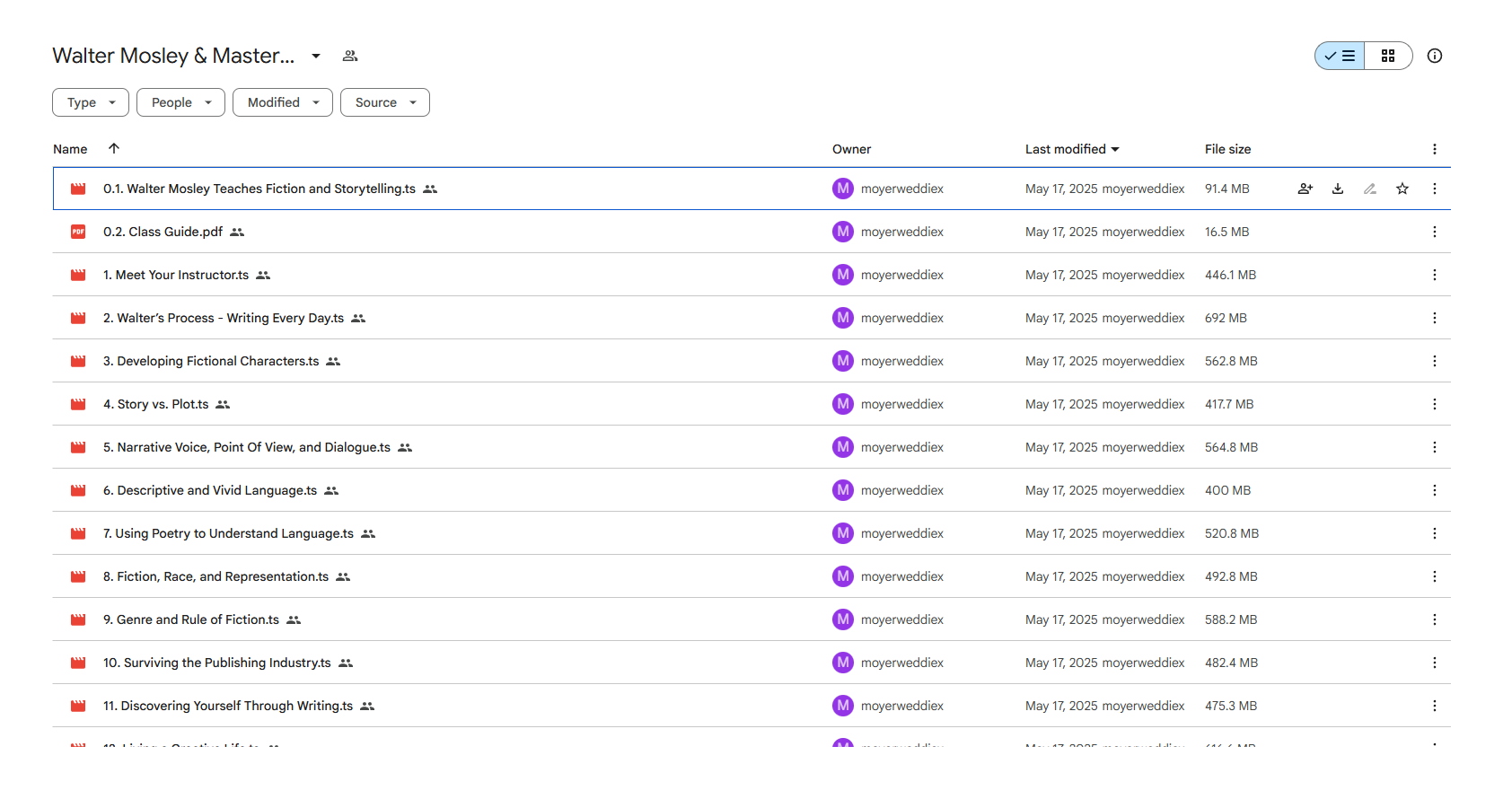
Task: Select 7. Using Poetry to Understand Language.ts
Action: (x=752, y=533)
